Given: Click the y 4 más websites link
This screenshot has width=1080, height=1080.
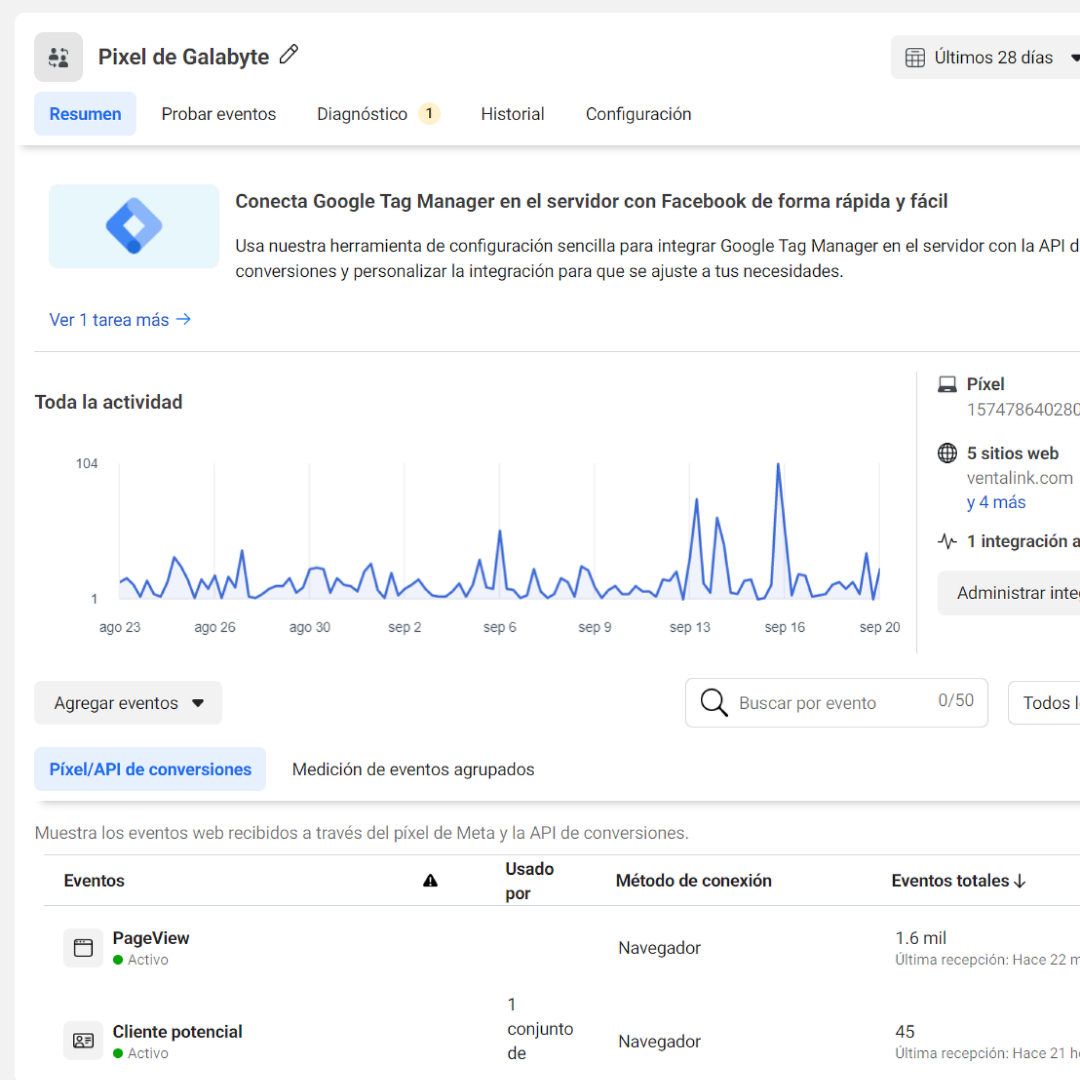Looking at the screenshot, I should [996, 502].
